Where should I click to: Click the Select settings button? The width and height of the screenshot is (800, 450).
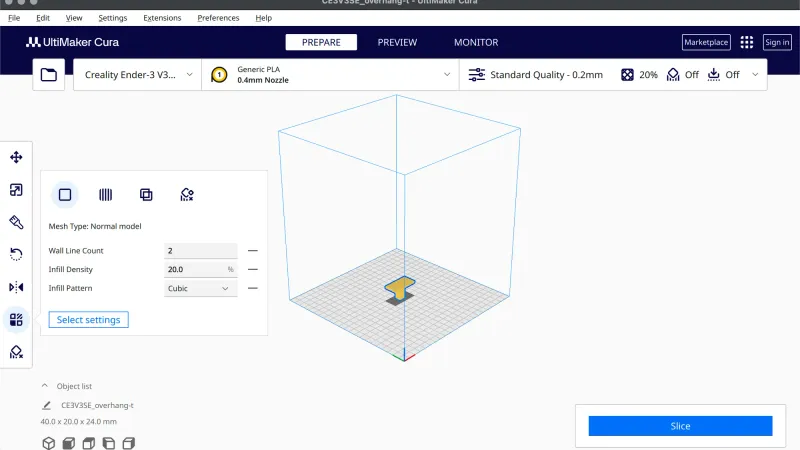point(89,320)
